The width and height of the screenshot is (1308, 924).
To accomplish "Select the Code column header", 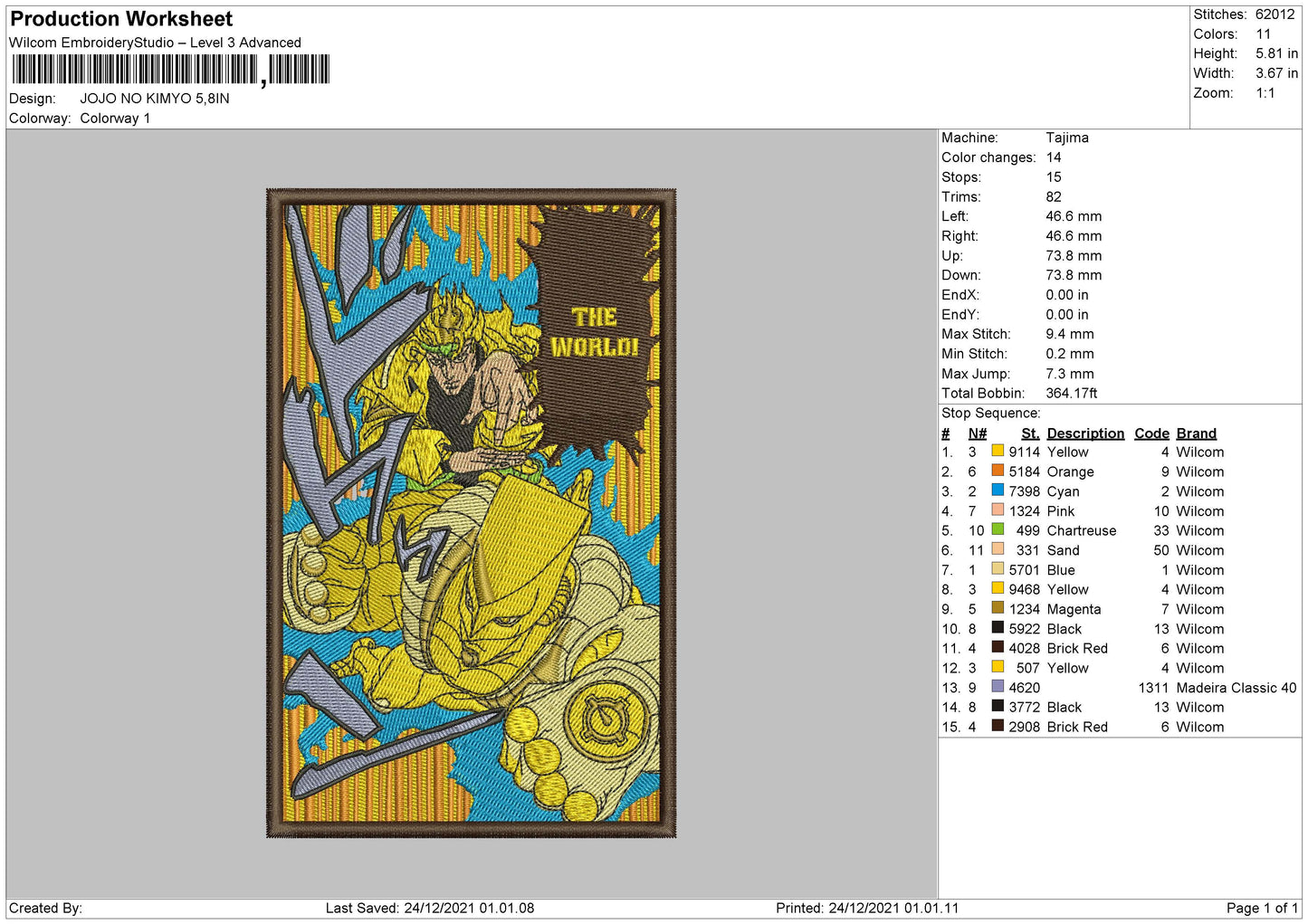I will [1151, 433].
